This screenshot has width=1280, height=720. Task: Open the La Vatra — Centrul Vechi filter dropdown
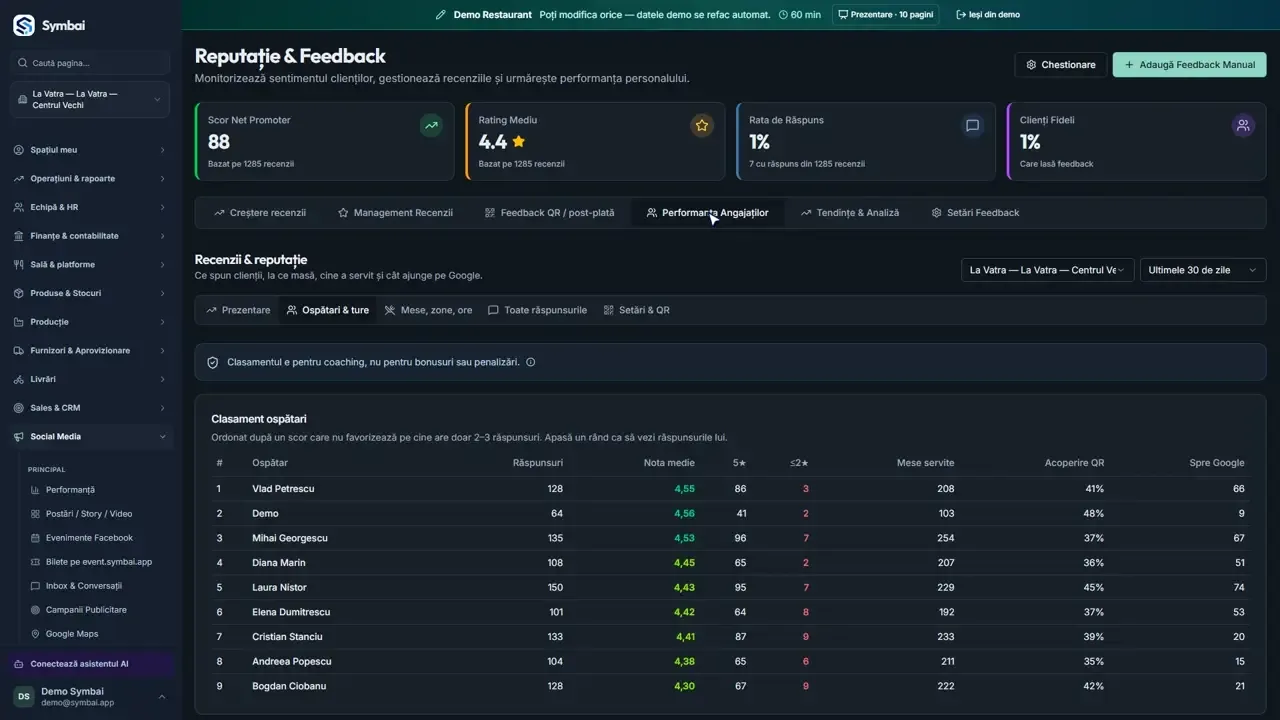[1047, 270]
